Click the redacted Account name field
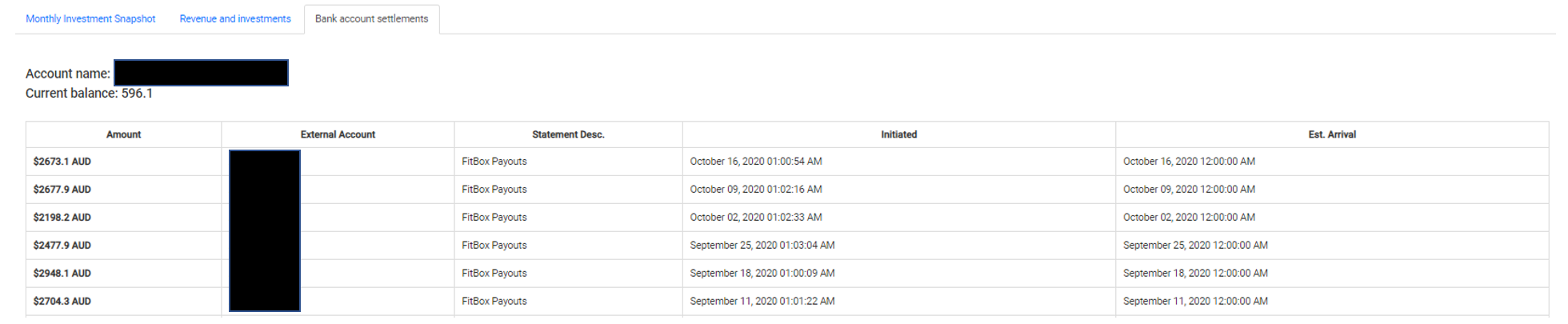The height and width of the screenshot is (324, 1568). (x=201, y=73)
